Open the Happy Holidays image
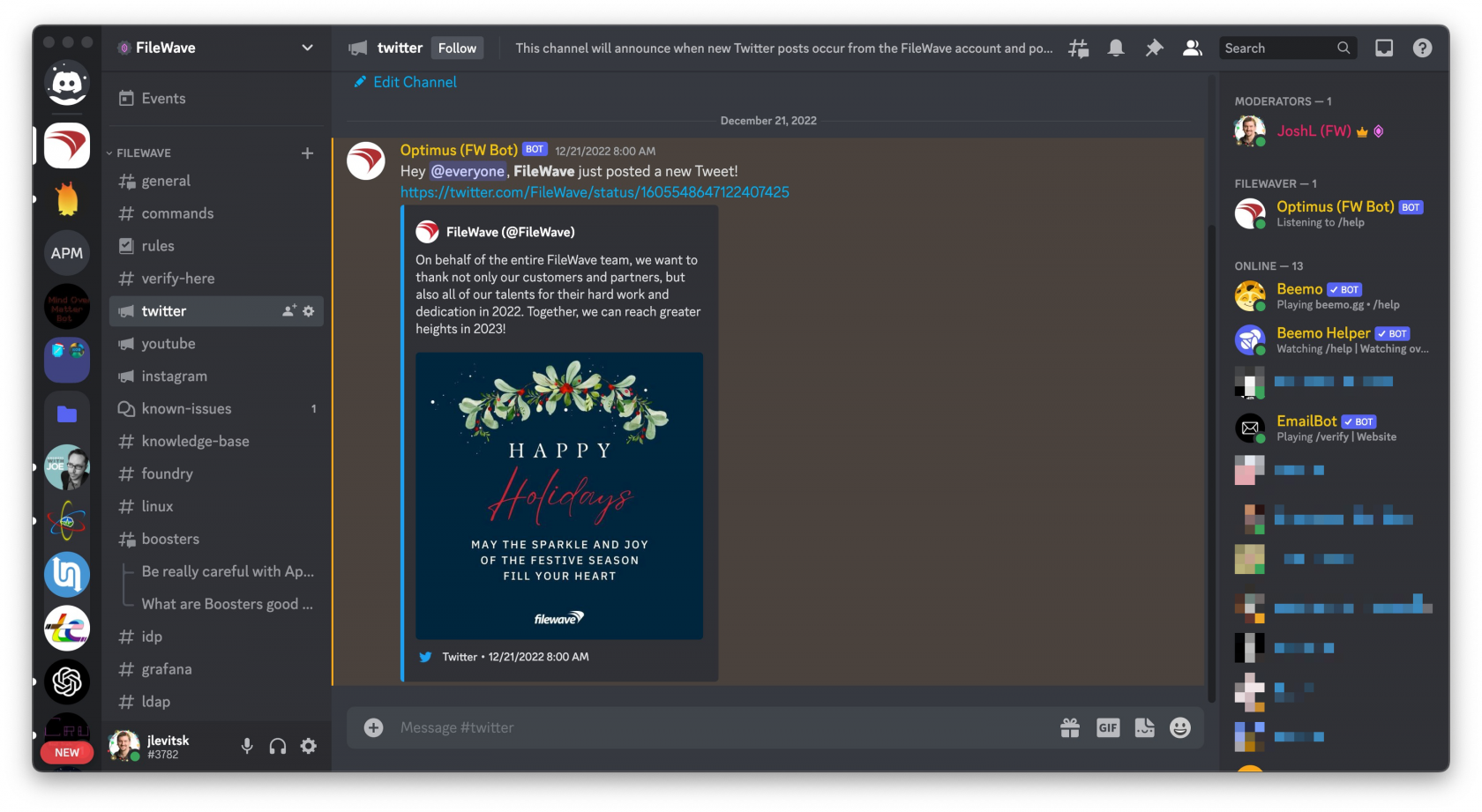1482x812 pixels. [559, 495]
